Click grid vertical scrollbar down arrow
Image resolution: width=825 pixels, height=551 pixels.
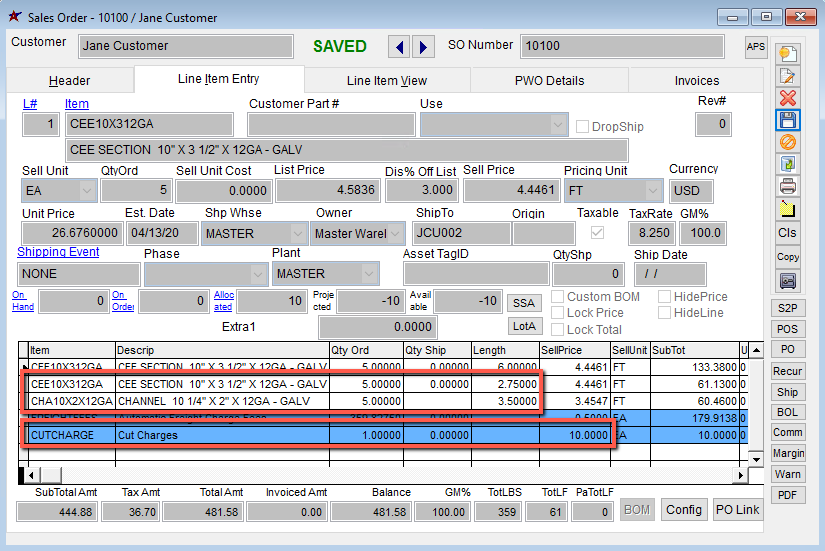point(756,459)
